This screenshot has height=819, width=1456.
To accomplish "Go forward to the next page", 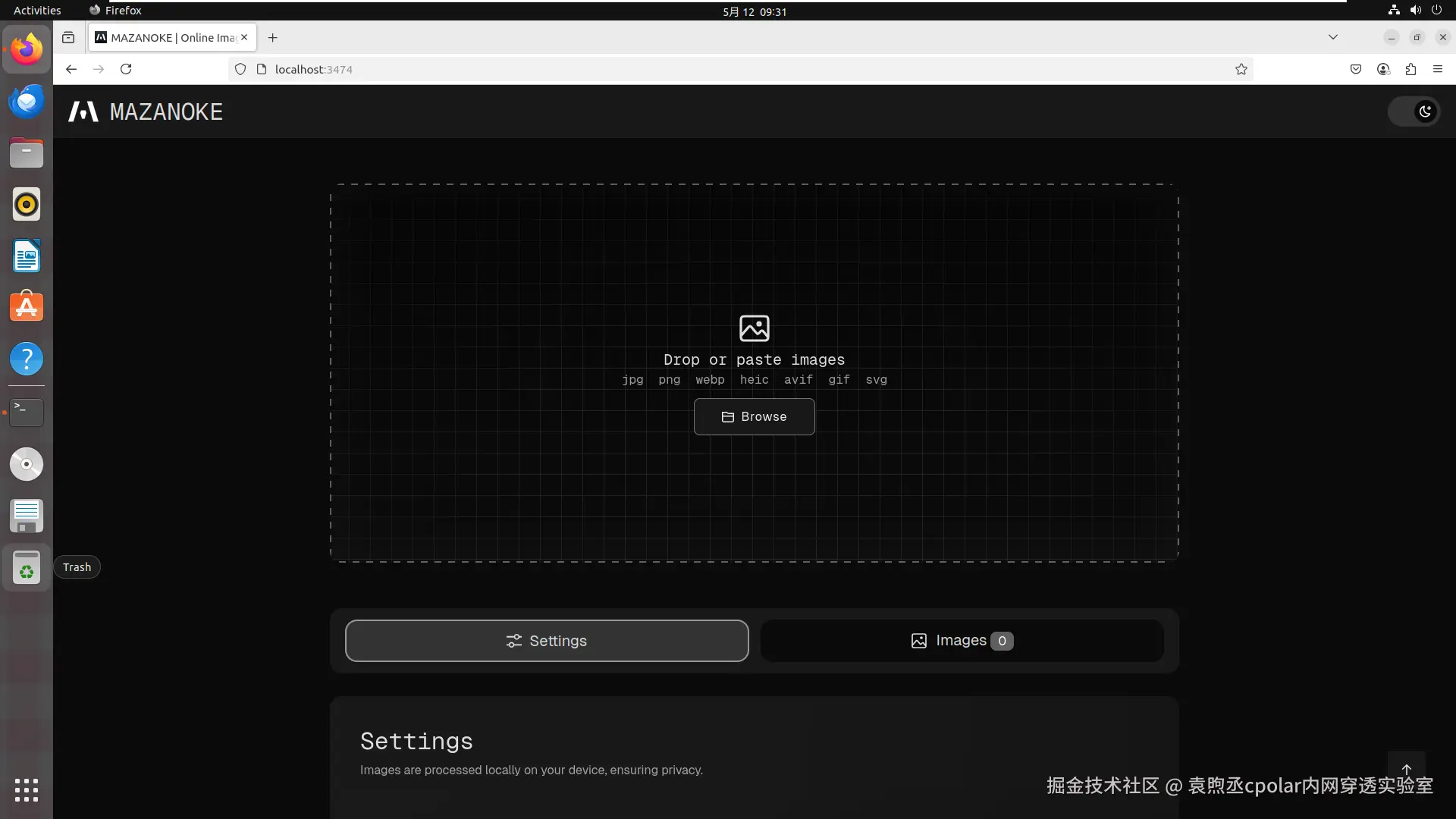I will click(99, 69).
